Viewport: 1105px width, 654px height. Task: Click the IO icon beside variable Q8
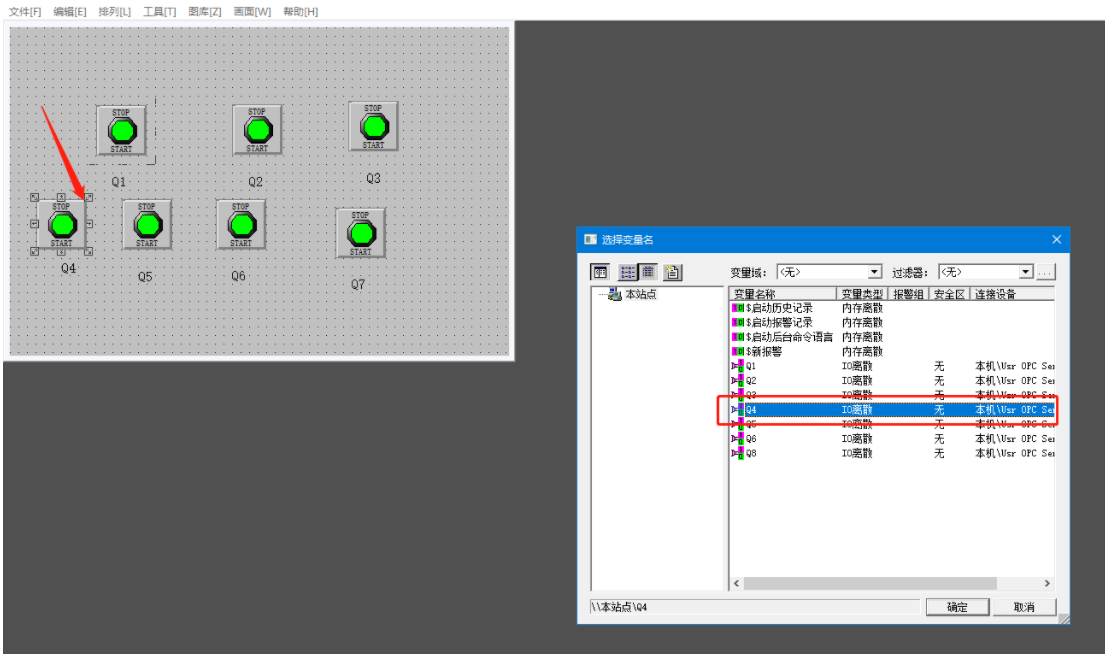(738, 453)
